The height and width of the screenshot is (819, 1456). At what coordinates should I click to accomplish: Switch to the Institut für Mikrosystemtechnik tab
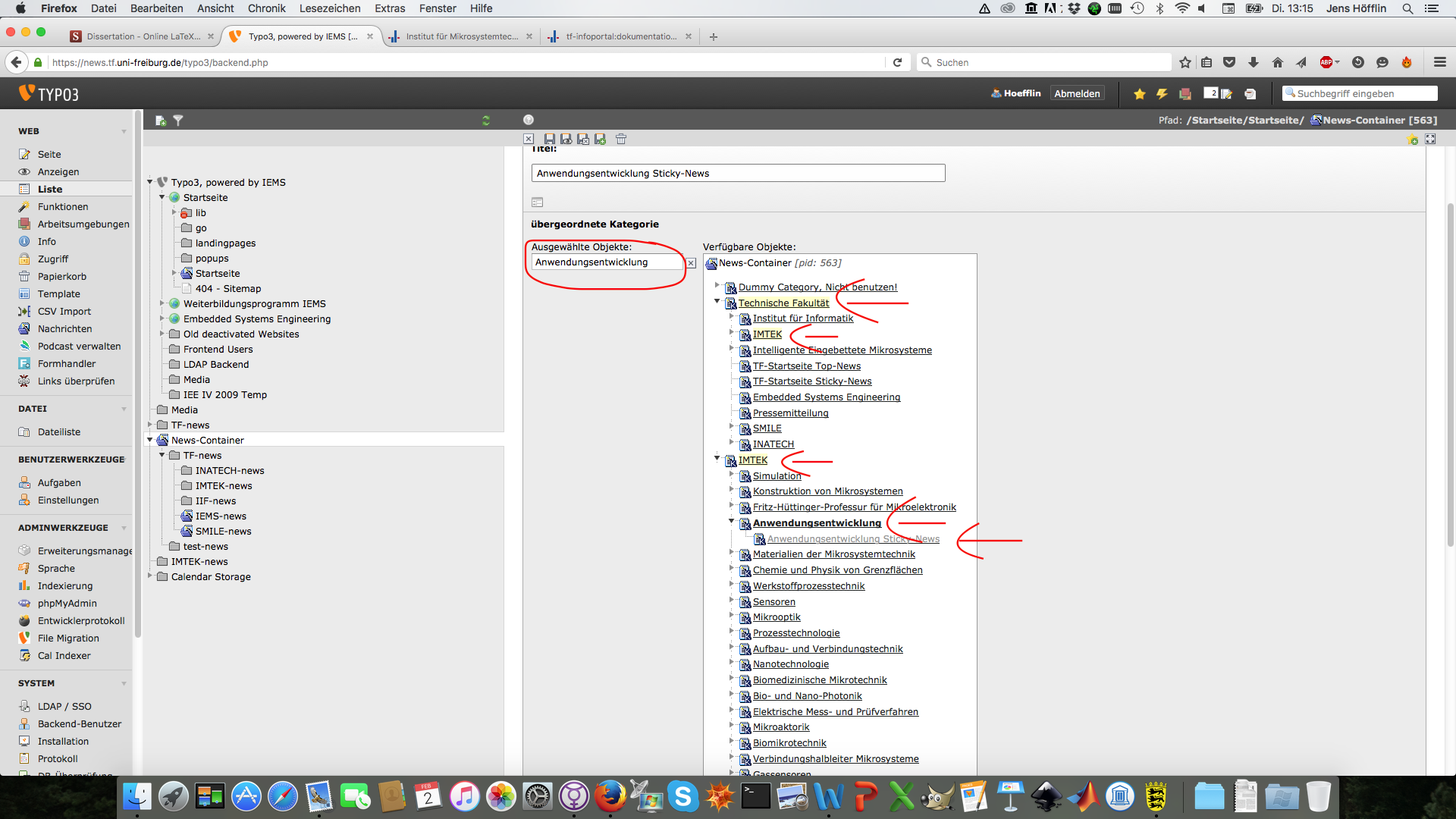[460, 36]
